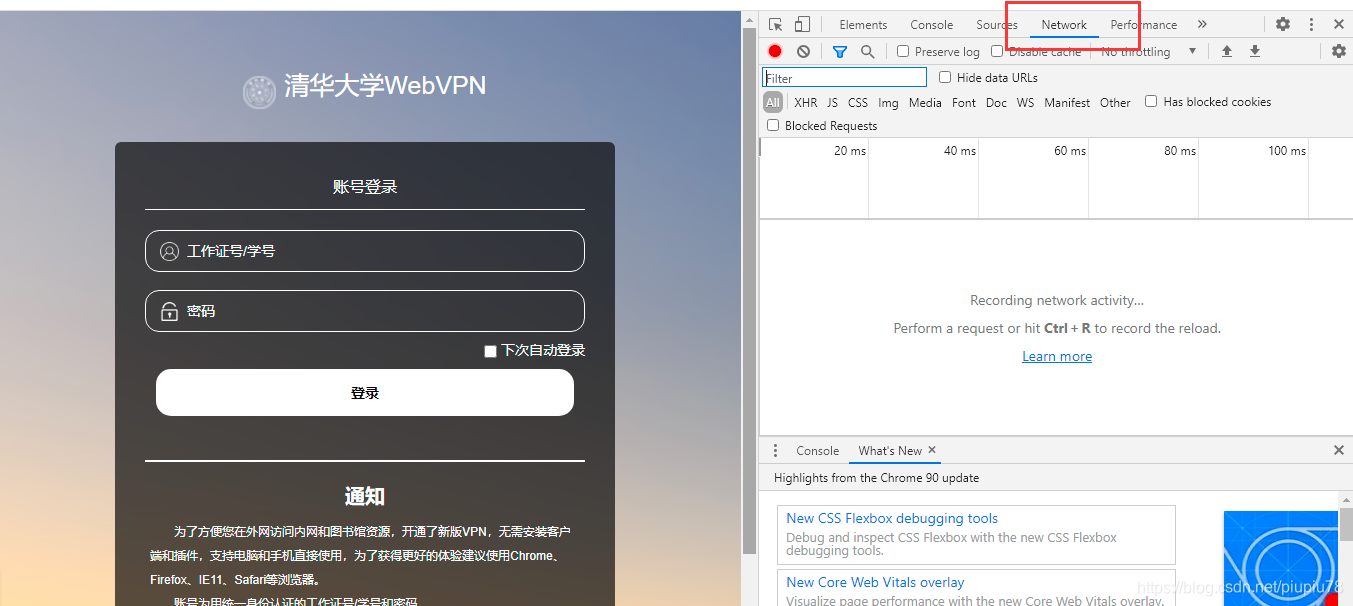The image size is (1353, 606).
Task: Switch to the Elements tab
Action: (x=863, y=25)
